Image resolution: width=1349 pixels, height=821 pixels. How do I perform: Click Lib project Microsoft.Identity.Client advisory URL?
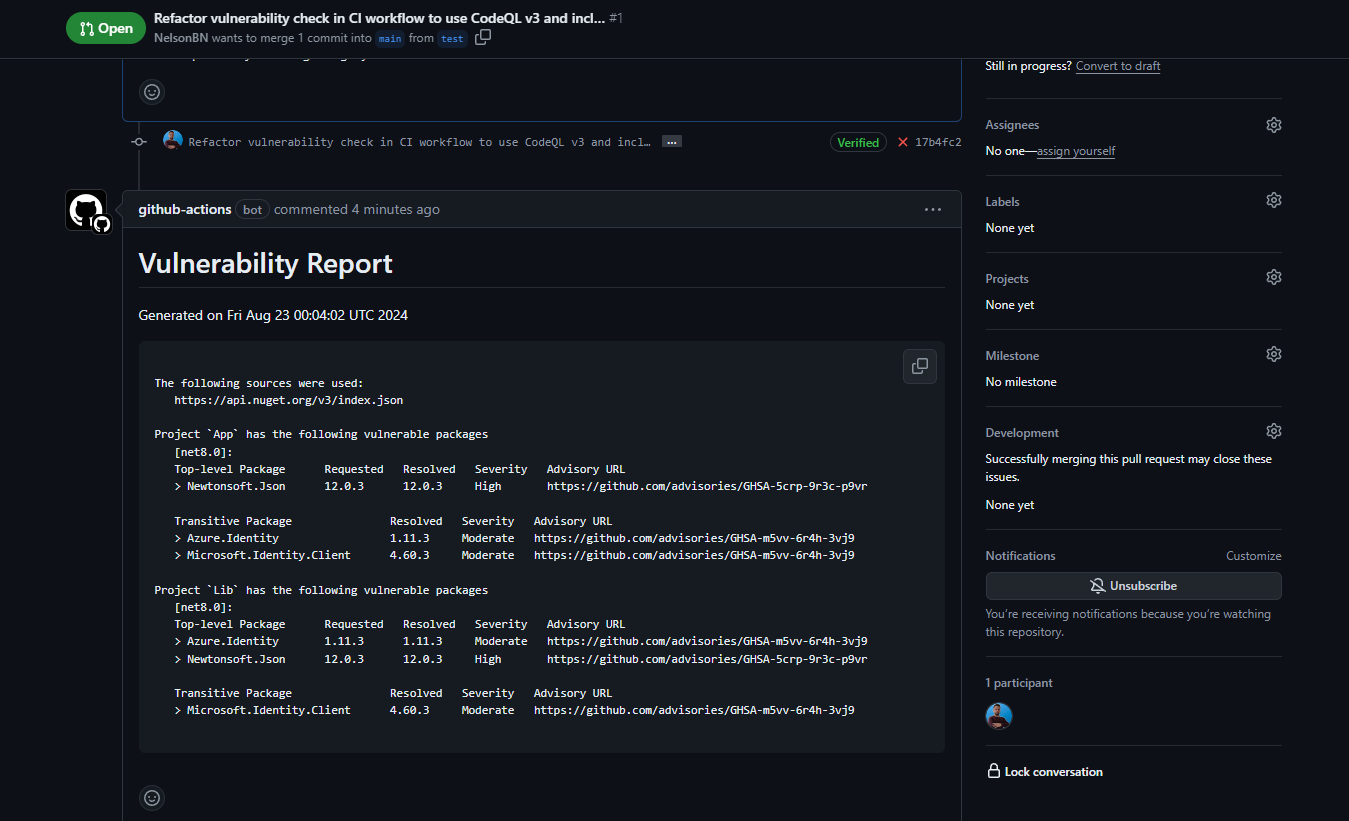[x=694, y=710]
